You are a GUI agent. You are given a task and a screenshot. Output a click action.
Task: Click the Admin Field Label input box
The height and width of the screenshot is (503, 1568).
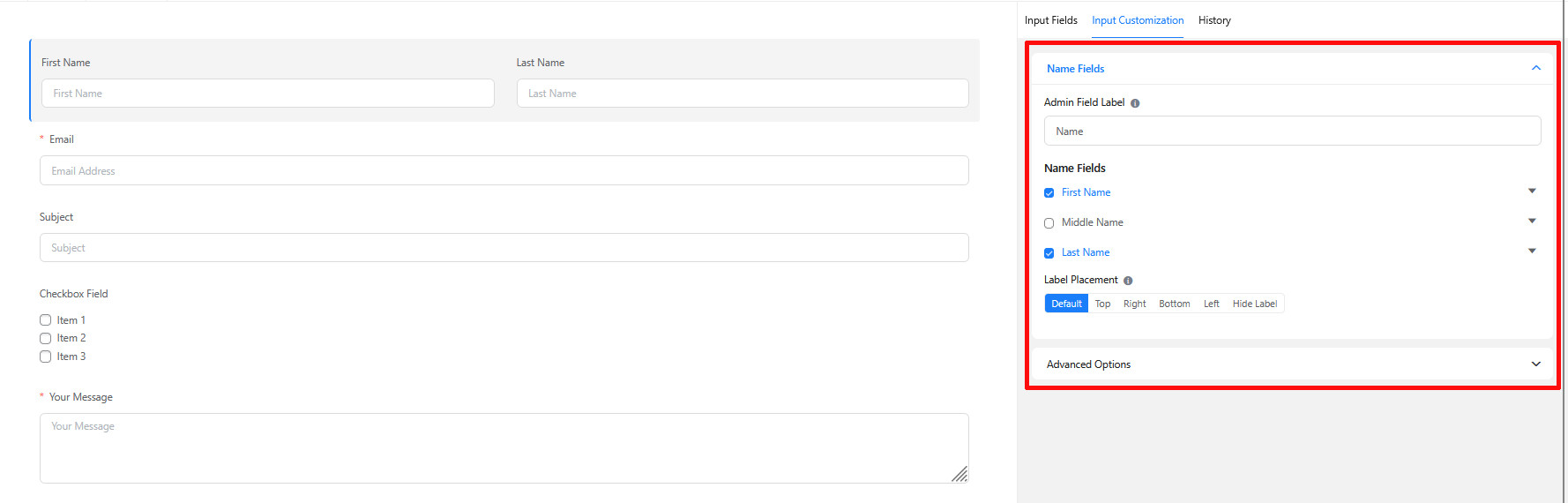point(1292,131)
